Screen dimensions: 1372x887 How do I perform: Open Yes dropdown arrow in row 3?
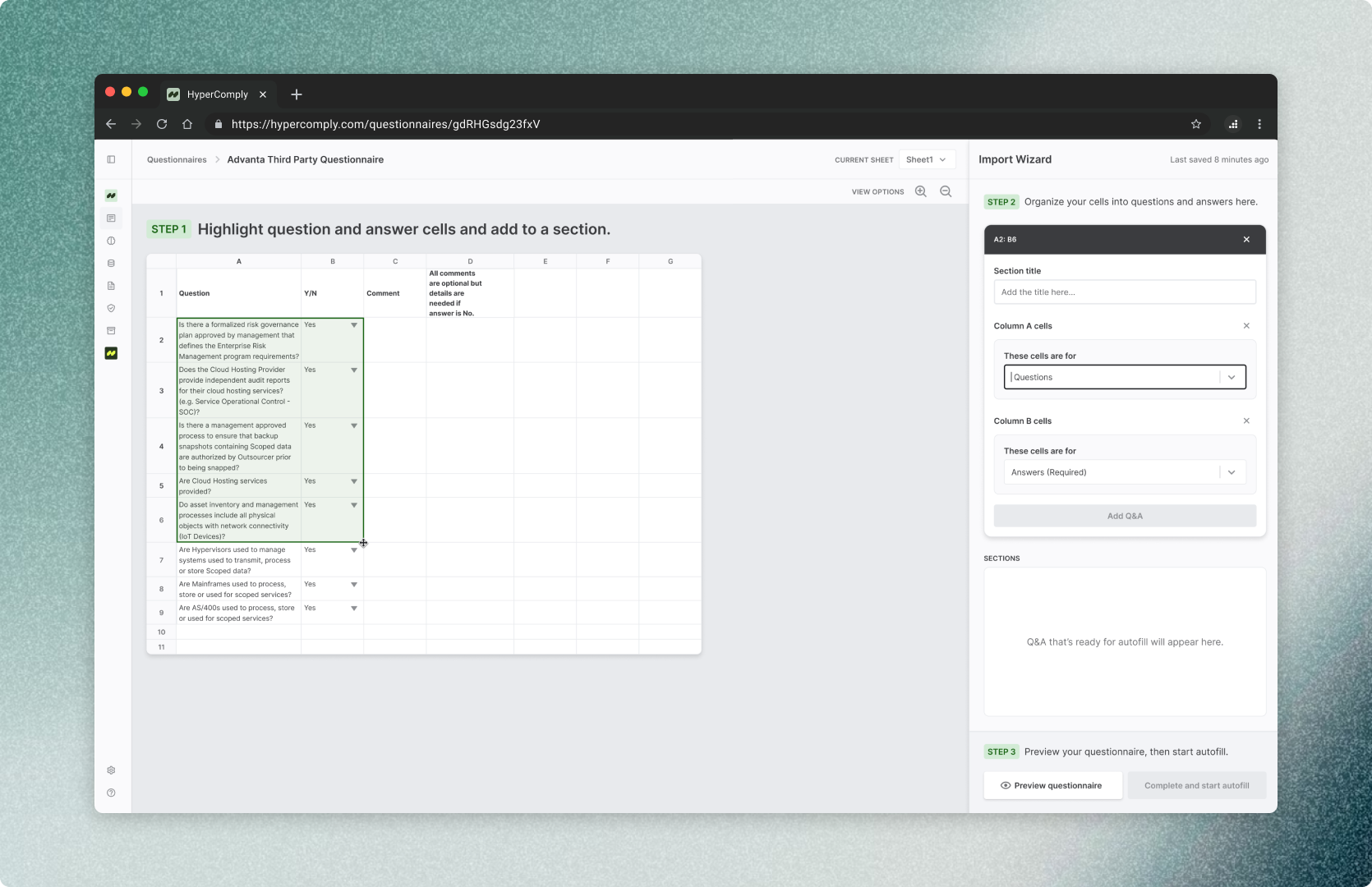[354, 370]
